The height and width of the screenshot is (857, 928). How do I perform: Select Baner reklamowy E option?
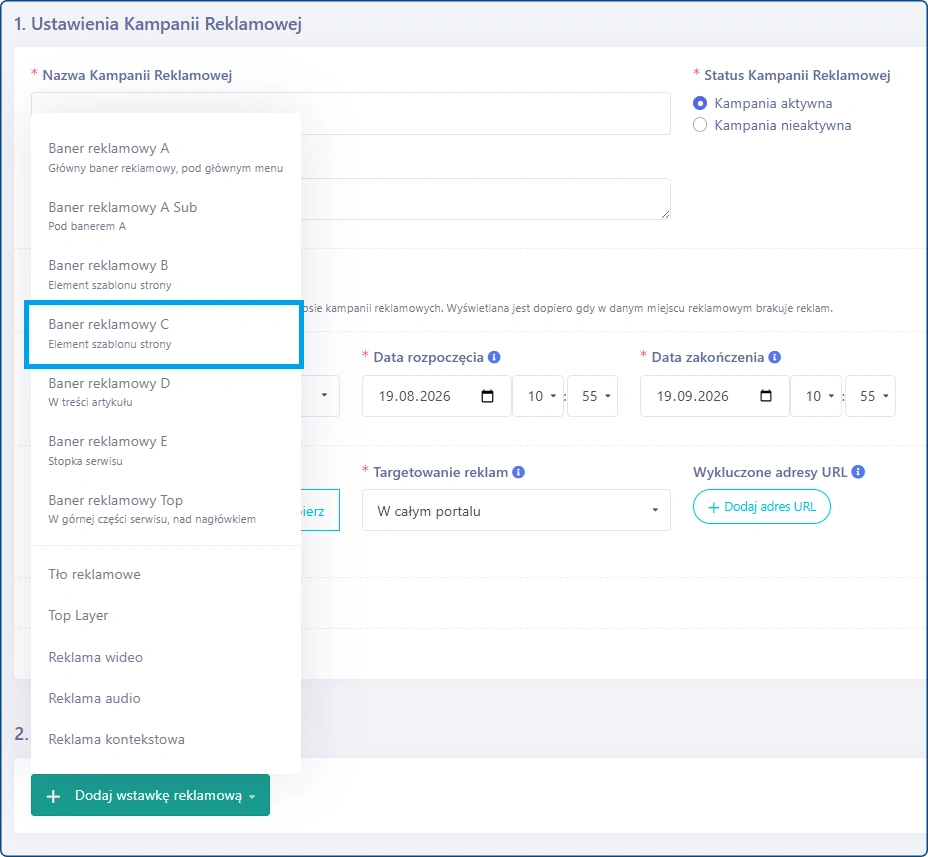click(x=166, y=450)
